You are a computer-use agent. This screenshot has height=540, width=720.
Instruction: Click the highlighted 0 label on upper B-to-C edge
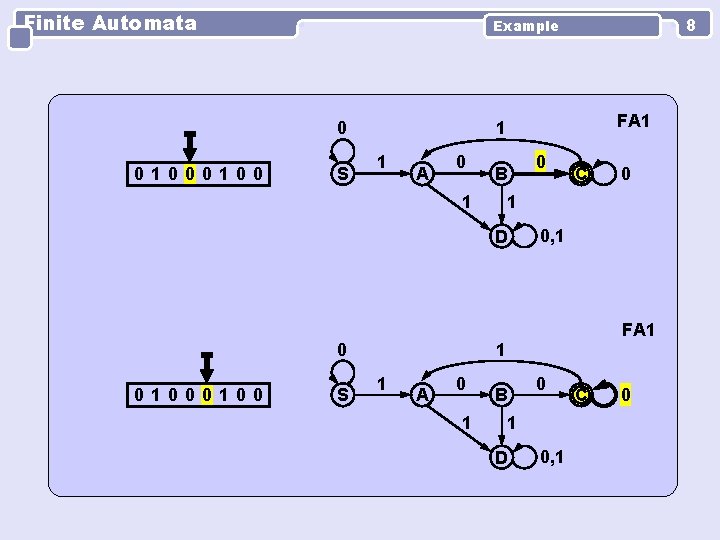click(541, 161)
